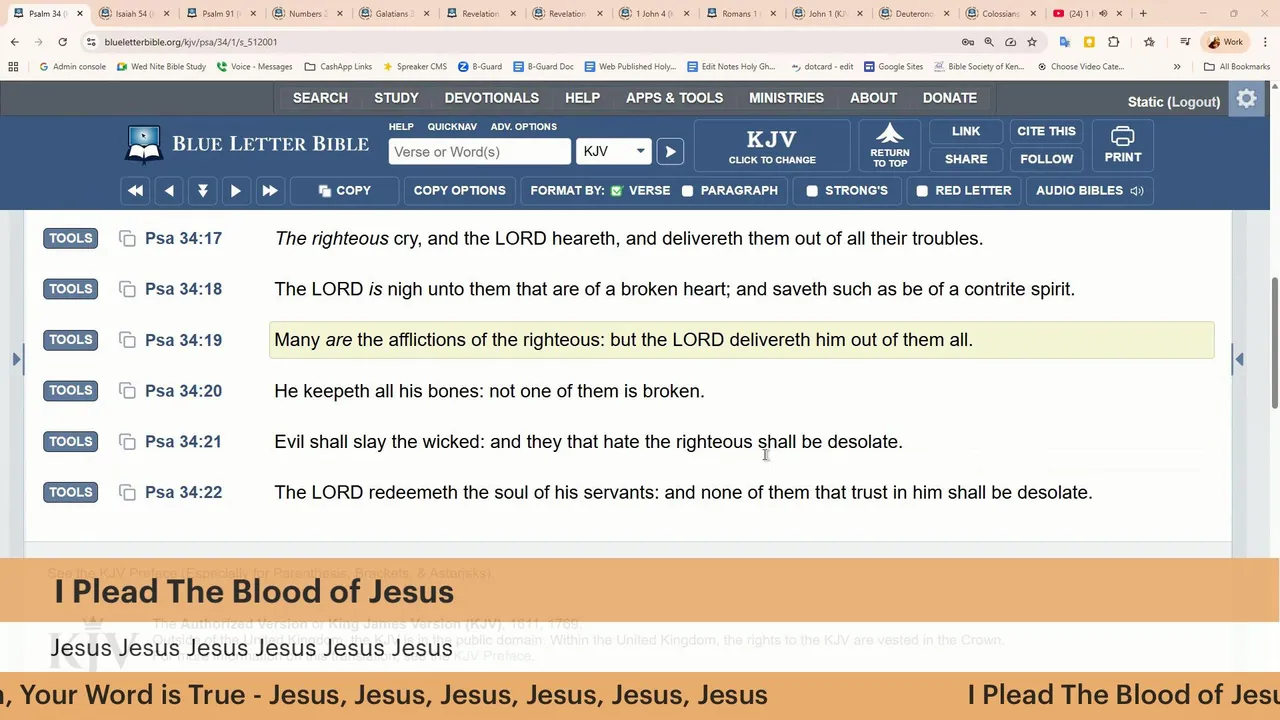1280x720 pixels.
Task: Copy Psa 34:19 with its copy icon
Action: pos(127,340)
